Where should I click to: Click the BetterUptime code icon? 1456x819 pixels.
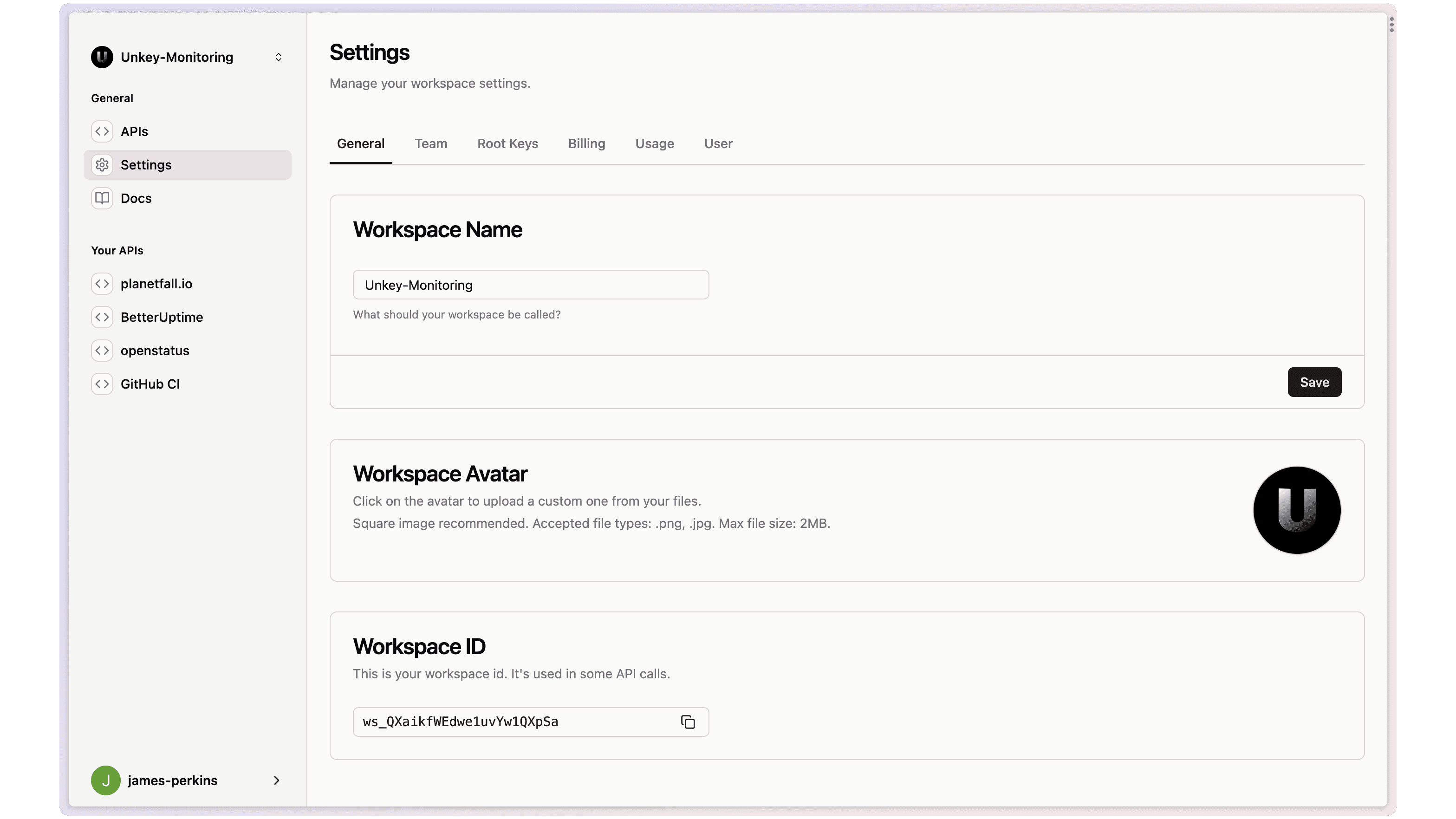click(x=102, y=317)
